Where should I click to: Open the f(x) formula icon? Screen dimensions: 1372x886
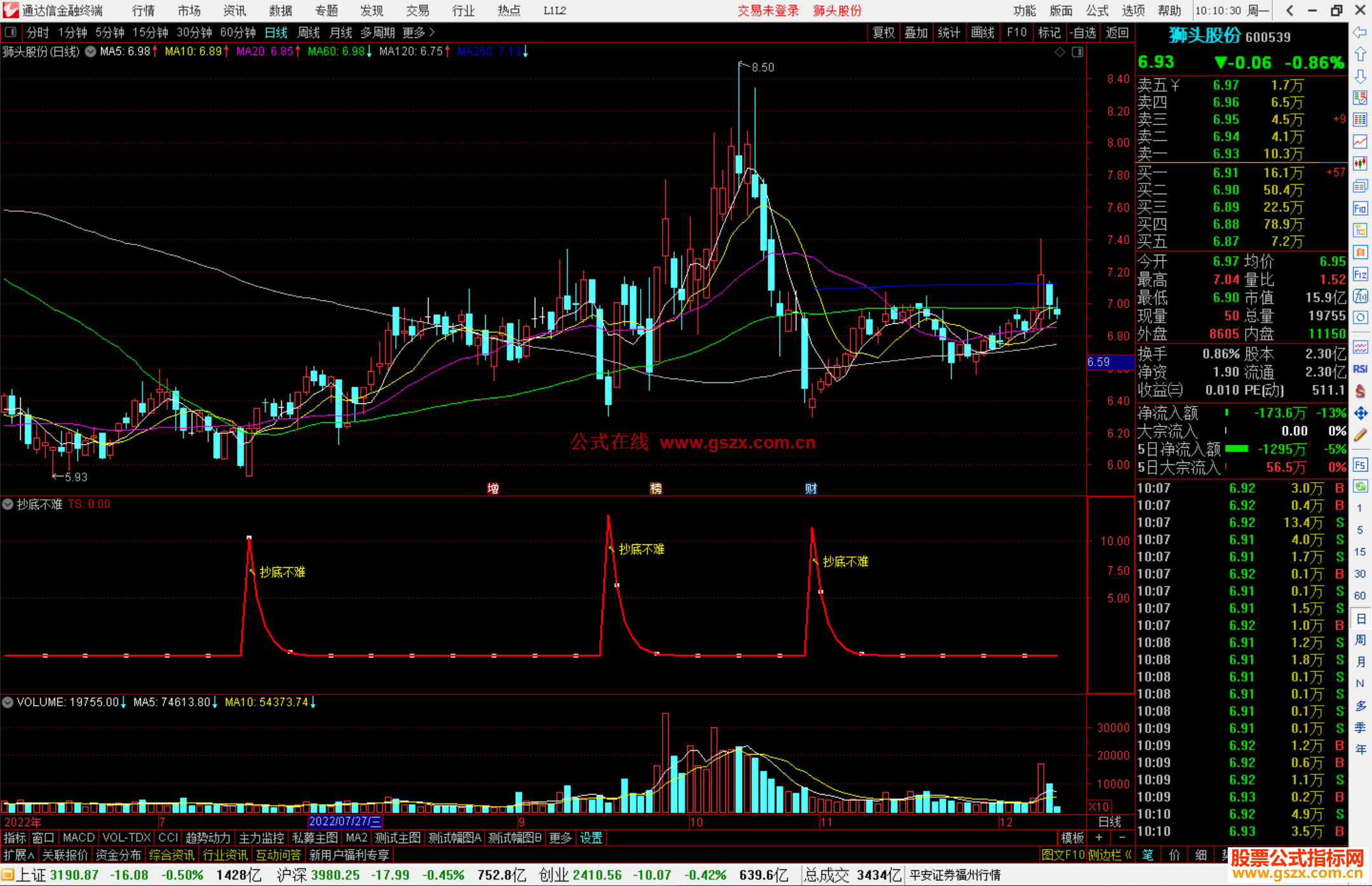pyautogui.click(x=1360, y=297)
